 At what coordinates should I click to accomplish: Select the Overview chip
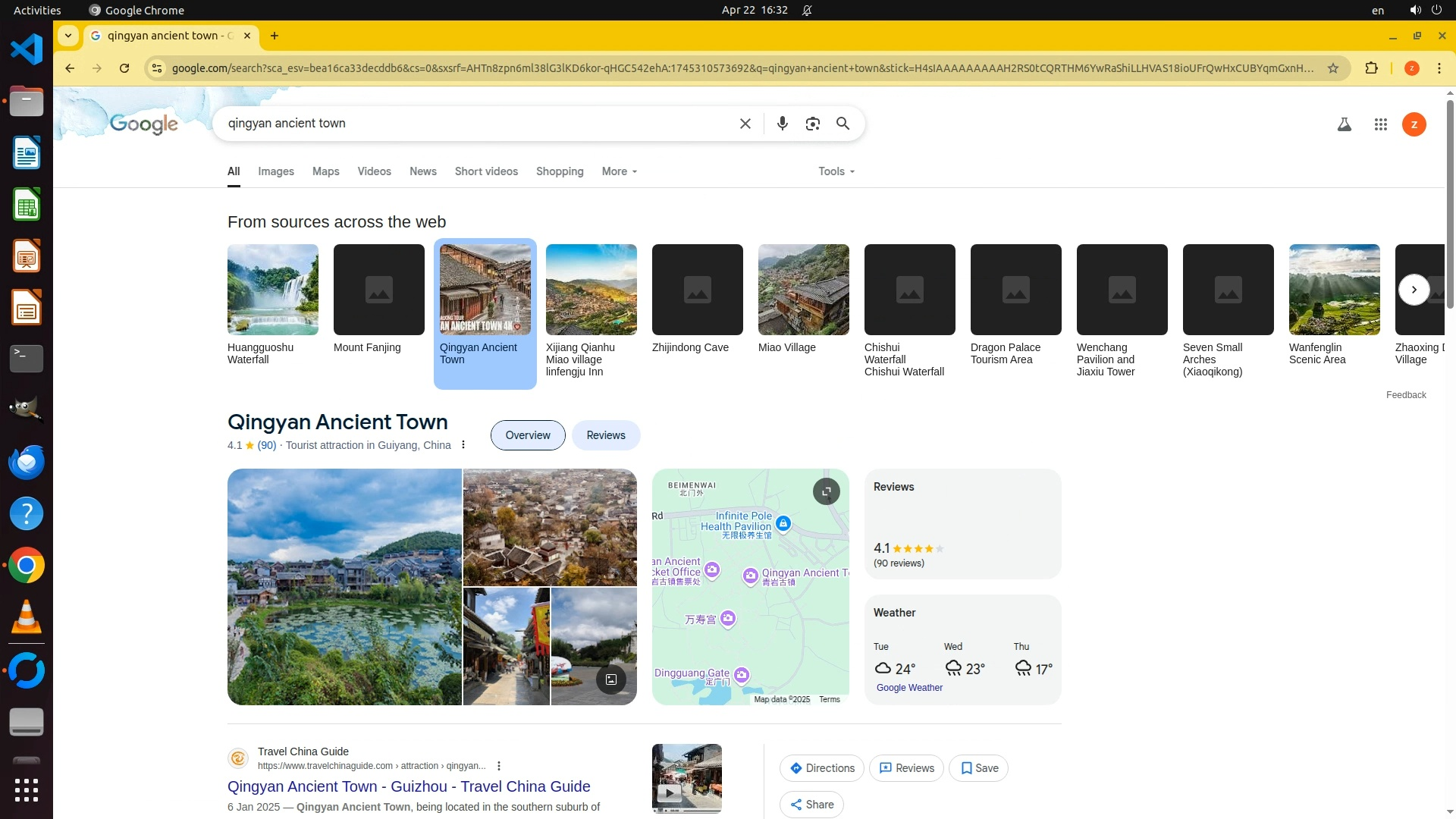click(527, 435)
